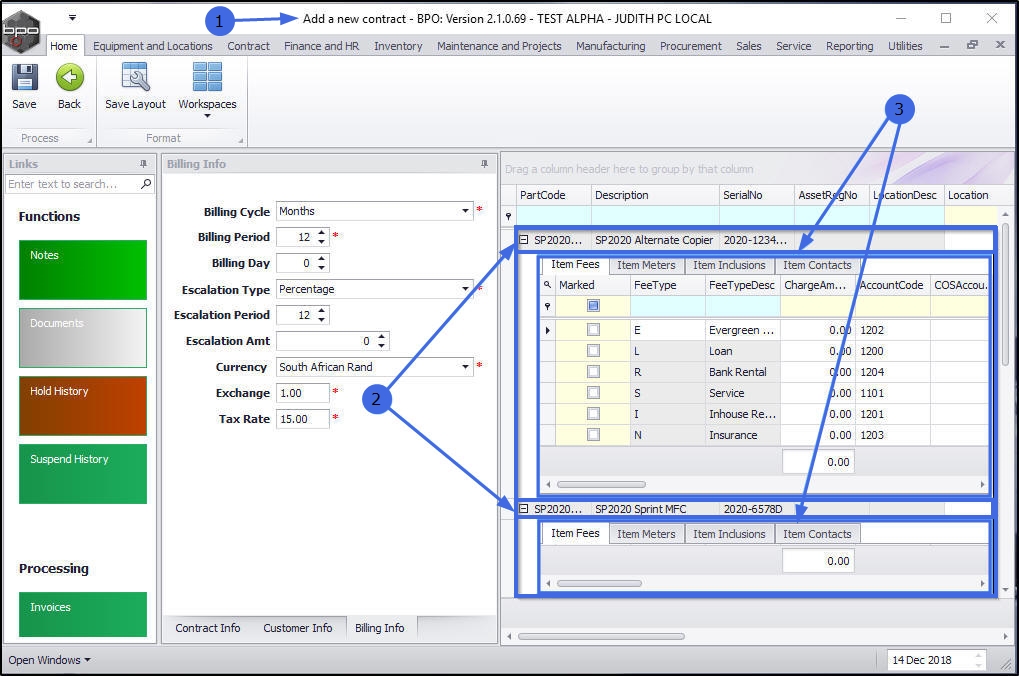Image resolution: width=1019 pixels, height=676 pixels.
Task: Open the Currency dropdown
Action: [465, 367]
